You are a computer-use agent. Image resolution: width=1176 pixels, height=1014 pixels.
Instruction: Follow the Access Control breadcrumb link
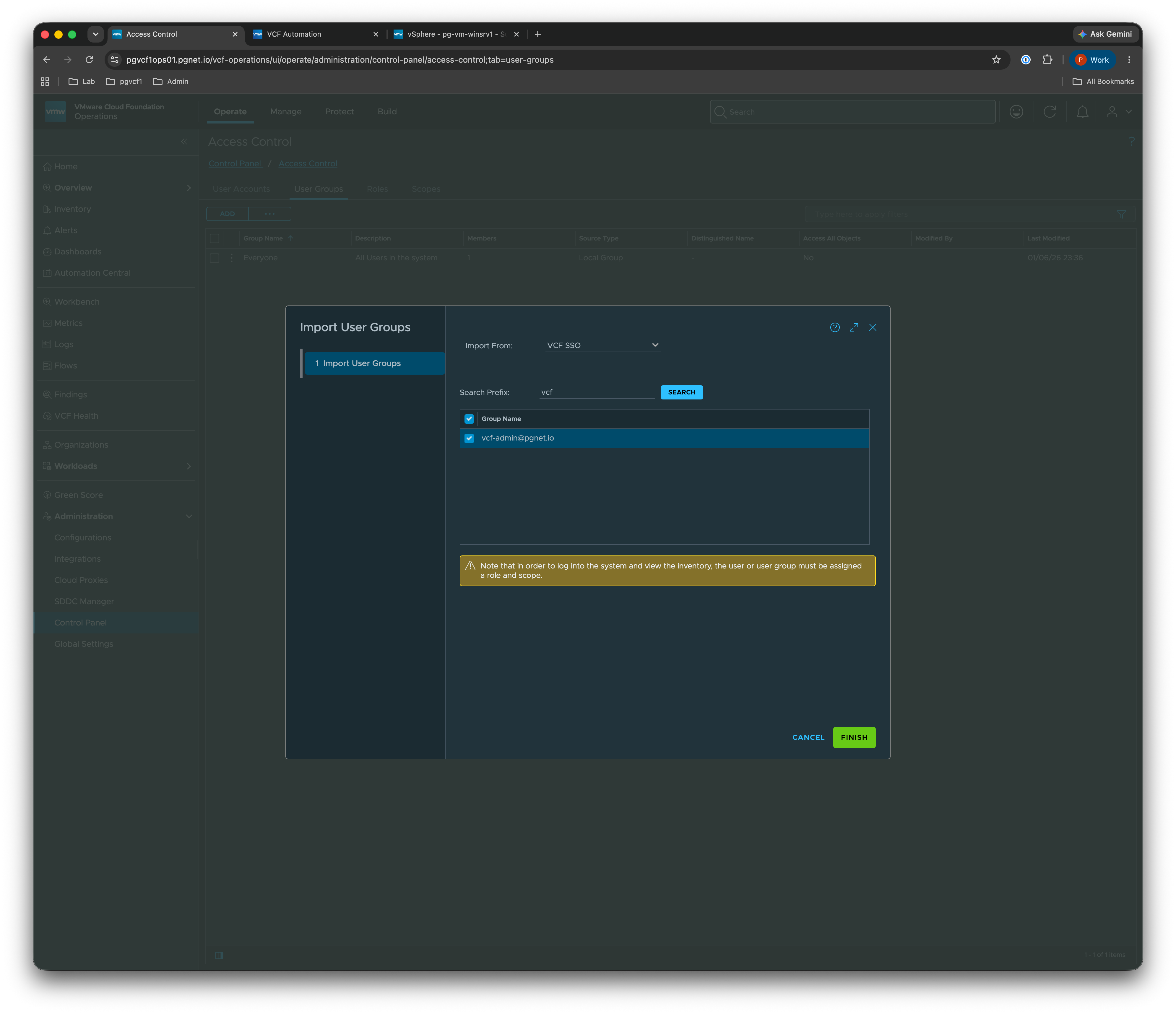[x=308, y=163]
